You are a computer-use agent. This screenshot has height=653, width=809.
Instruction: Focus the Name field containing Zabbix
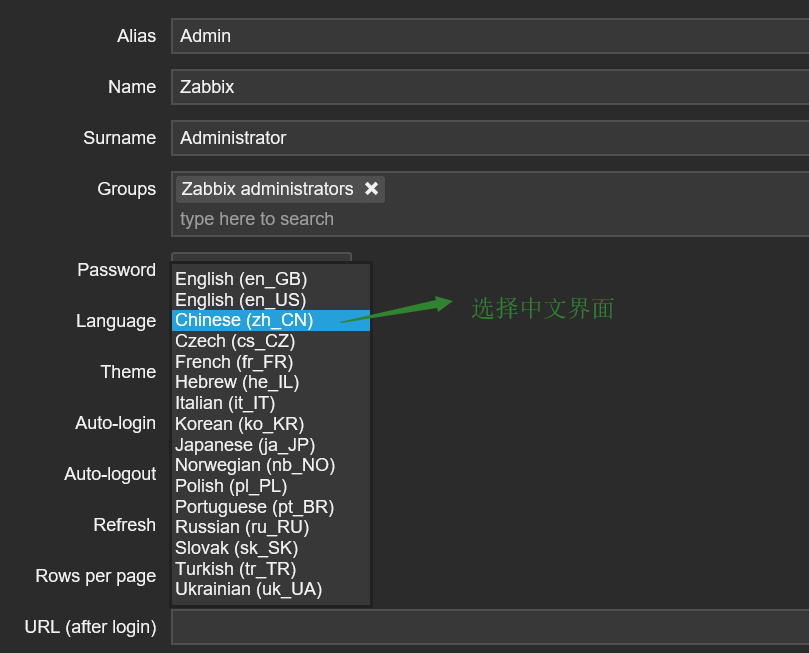coord(490,87)
